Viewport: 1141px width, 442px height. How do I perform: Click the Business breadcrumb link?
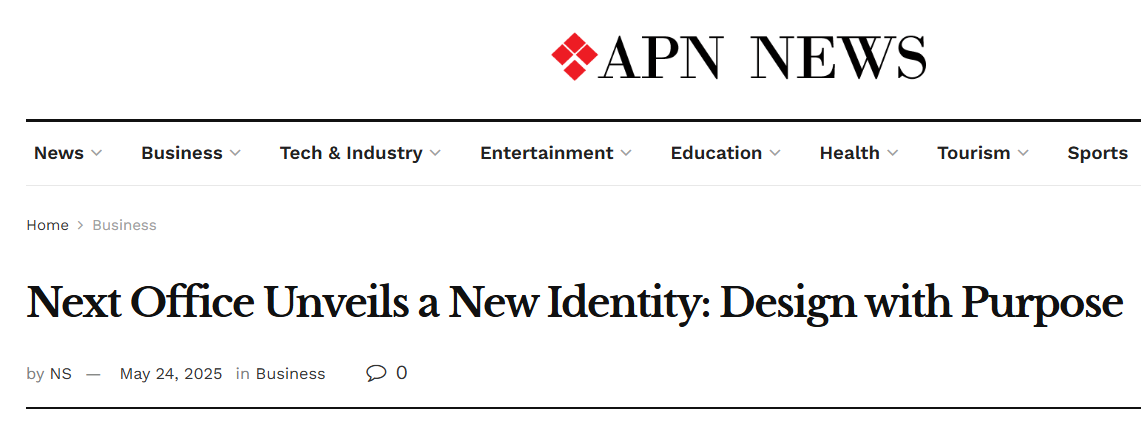coord(124,225)
